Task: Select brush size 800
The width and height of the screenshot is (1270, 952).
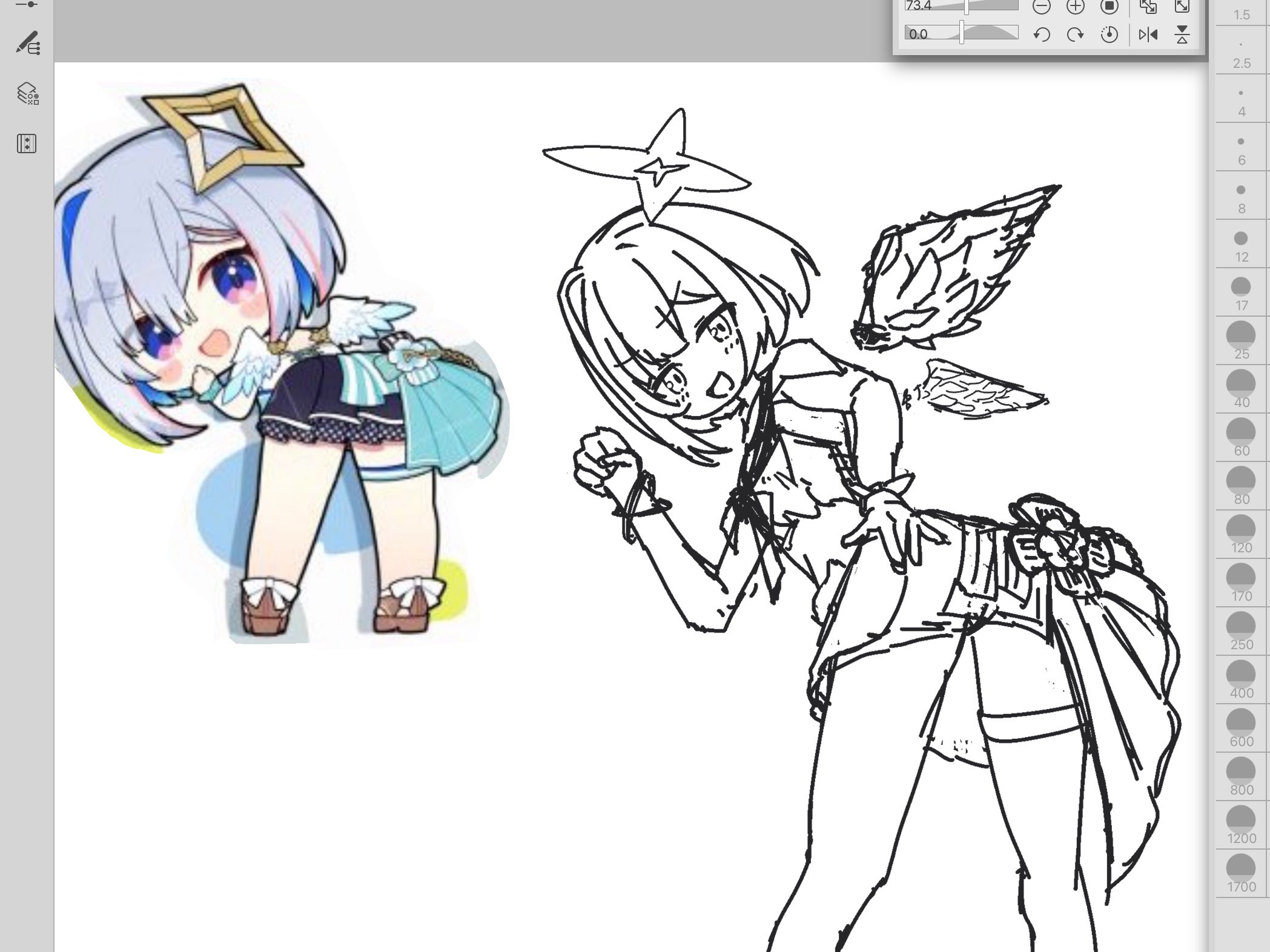Action: point(1242,778)
